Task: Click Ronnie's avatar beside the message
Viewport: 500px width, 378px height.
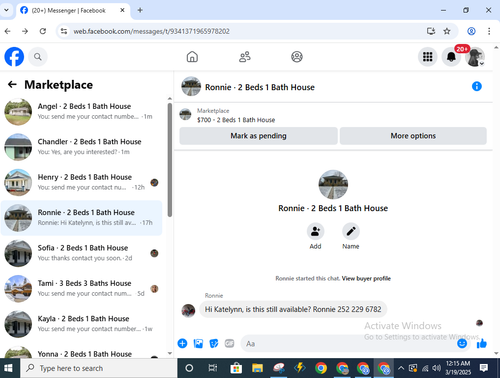Action: pos(188,310)
